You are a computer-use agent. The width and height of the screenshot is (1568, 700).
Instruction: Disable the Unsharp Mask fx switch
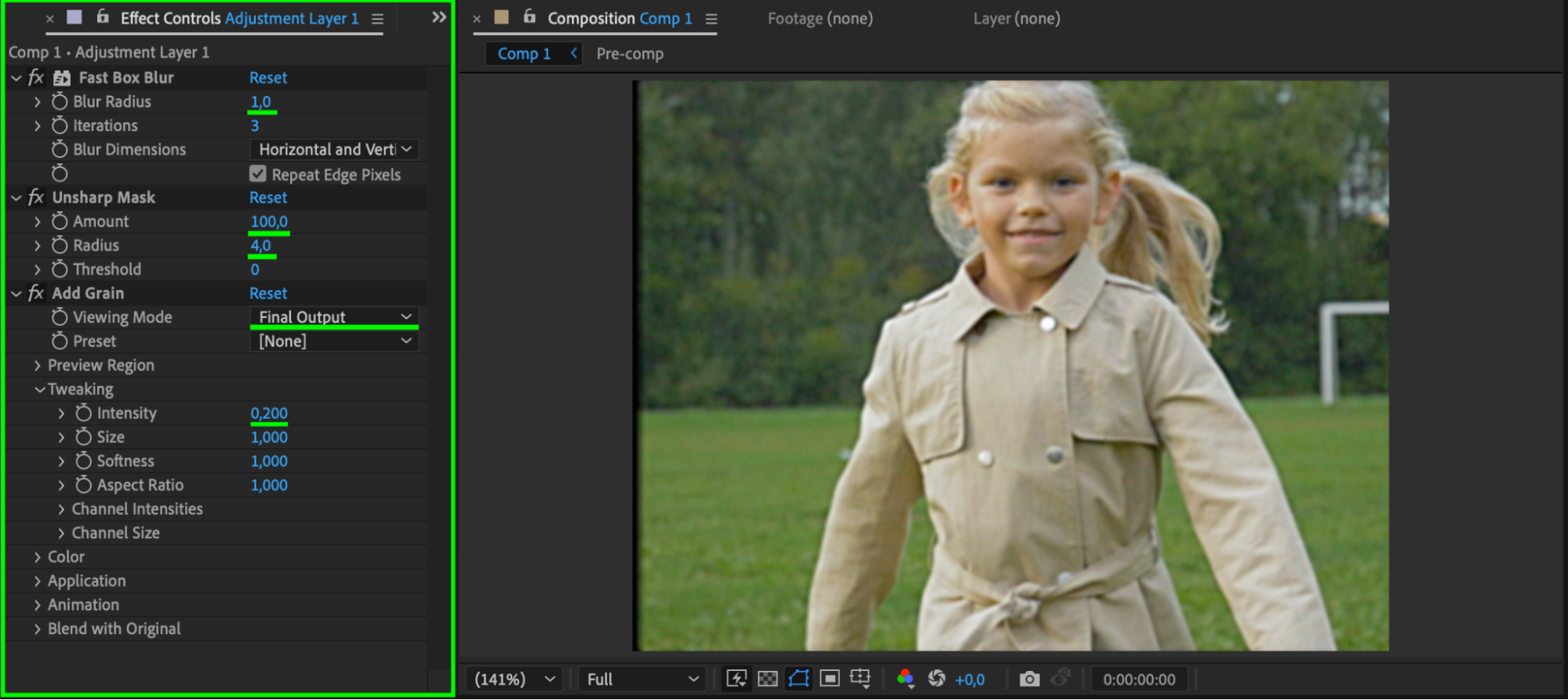point(35,198)
